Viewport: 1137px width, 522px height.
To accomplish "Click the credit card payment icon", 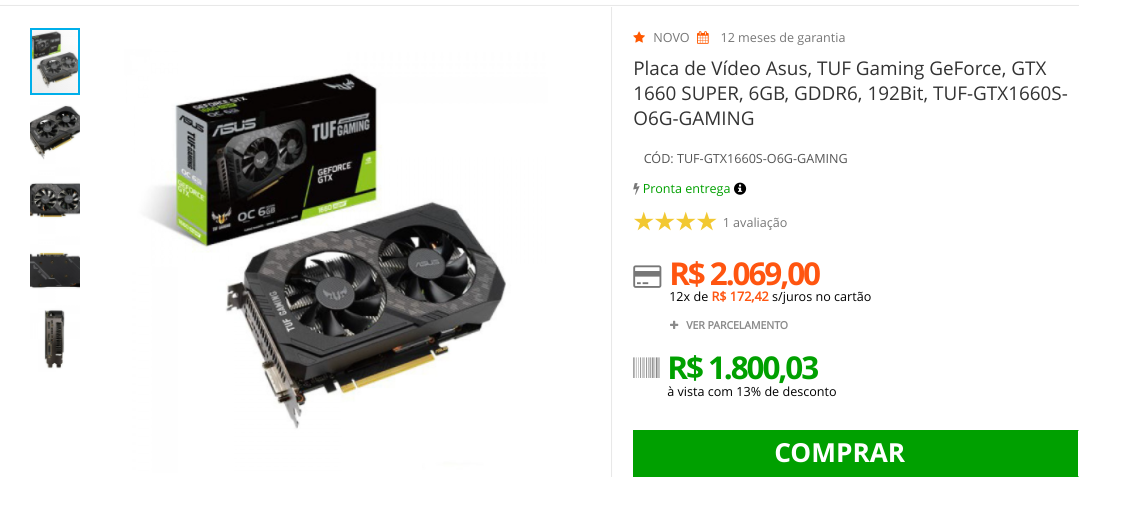I will click(x=647, y=276).
